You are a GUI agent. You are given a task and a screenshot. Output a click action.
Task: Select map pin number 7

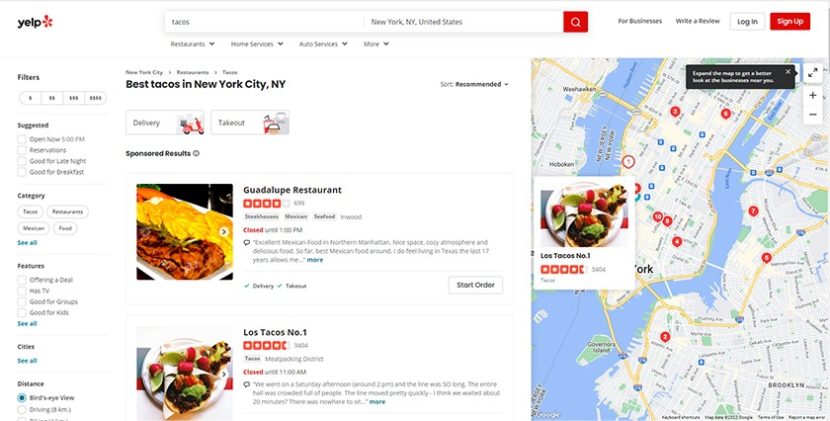(x=753, y=211)
